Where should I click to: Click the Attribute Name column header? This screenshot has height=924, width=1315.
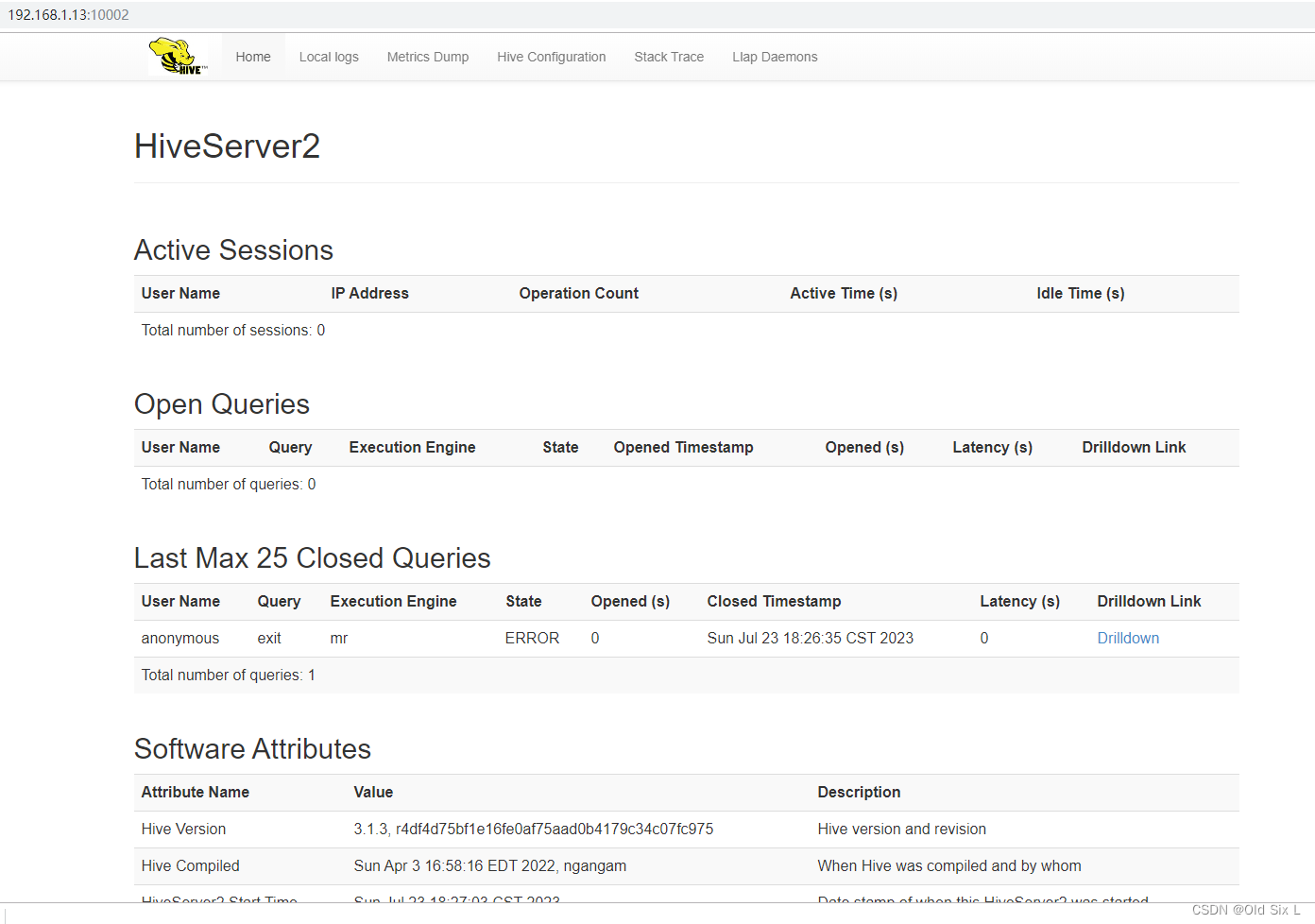pos(196,793)
